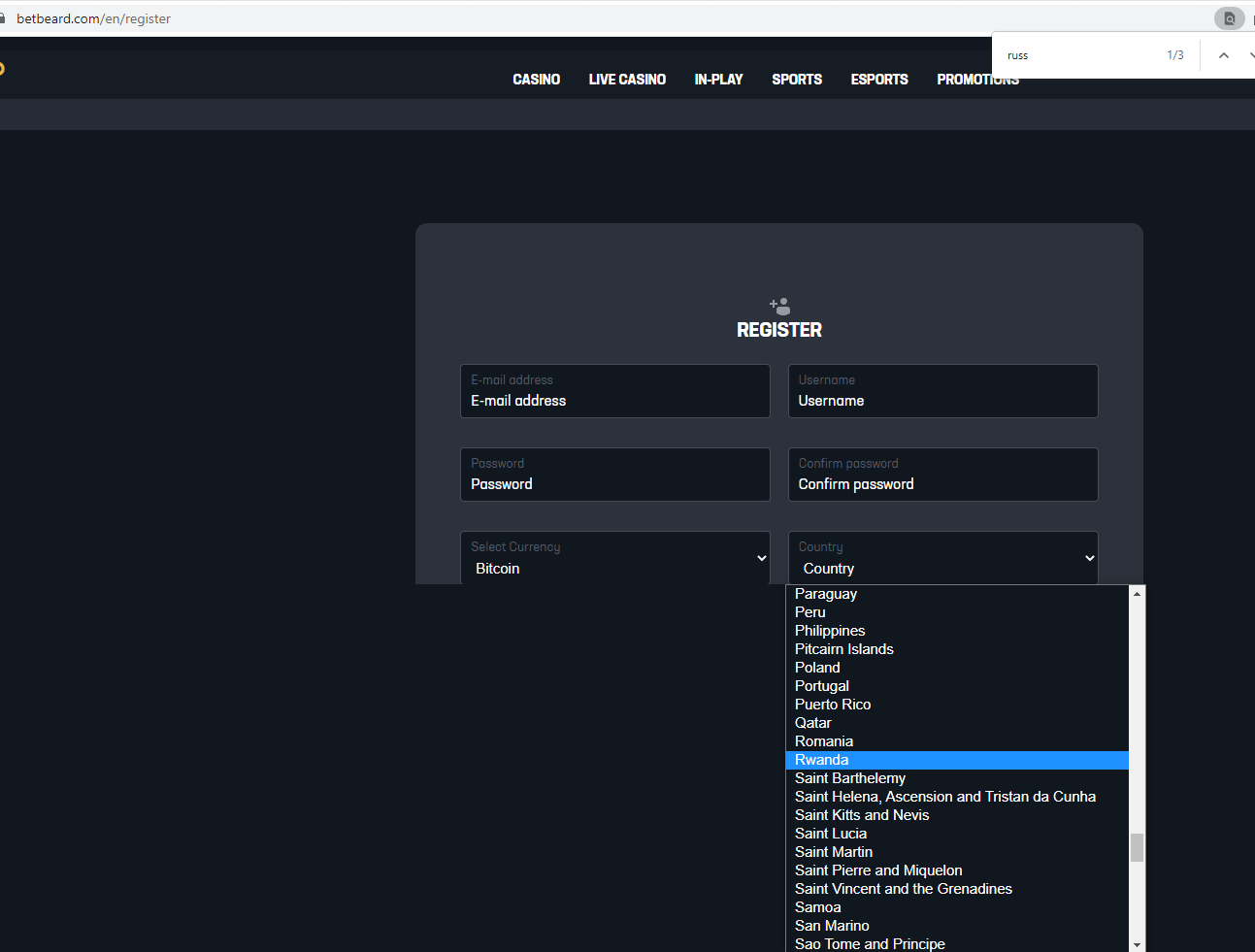Viewport: 1255px width, 952px height.
Task: Go to Live Casino section
Action: tap(627, 80)
